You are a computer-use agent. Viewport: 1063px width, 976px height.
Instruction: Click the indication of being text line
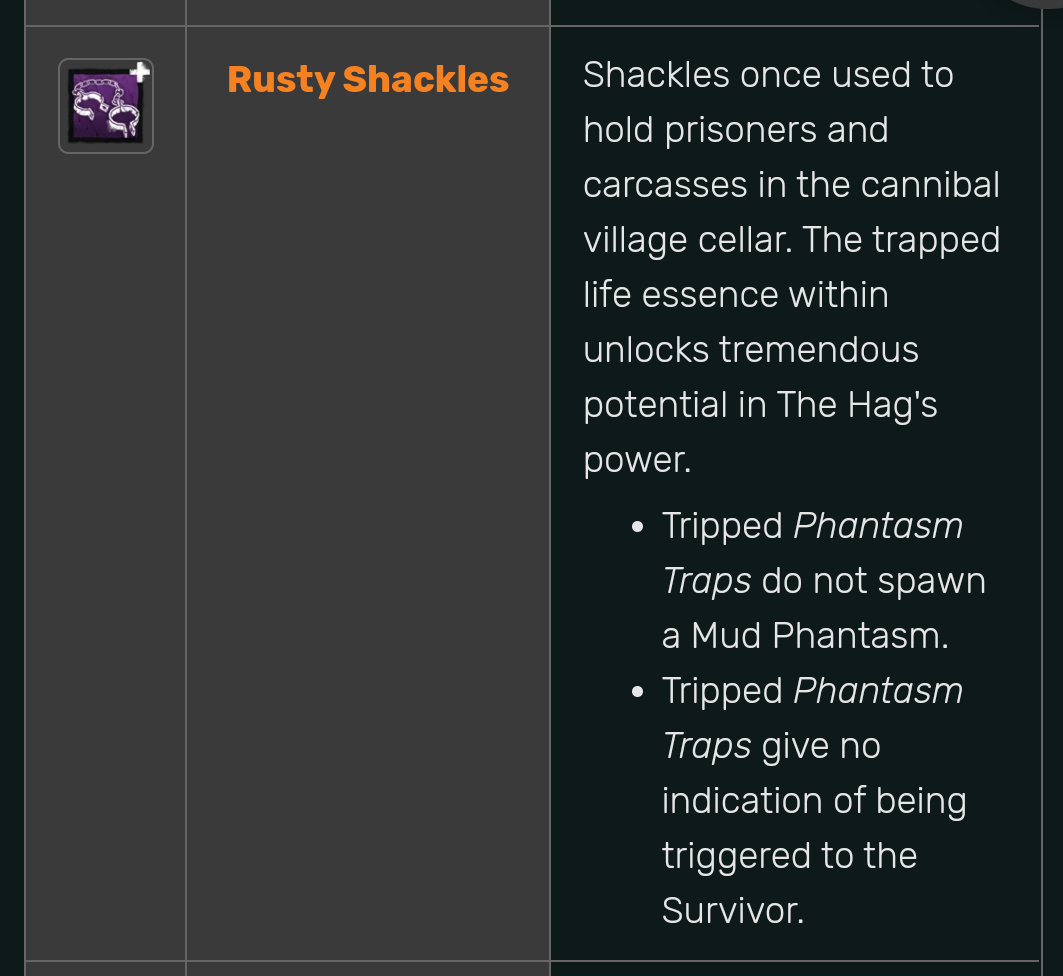pyautogui.click(x=814, y=800)
